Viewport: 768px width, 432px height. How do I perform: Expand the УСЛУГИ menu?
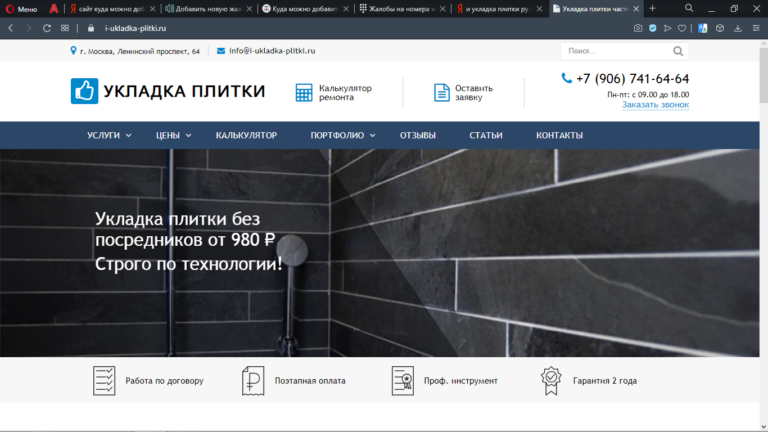(x=109, y=135)
